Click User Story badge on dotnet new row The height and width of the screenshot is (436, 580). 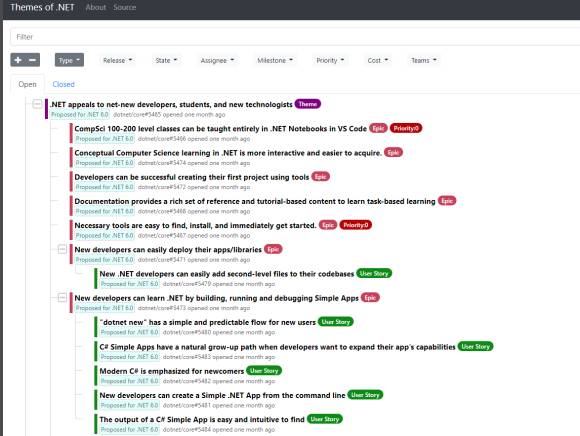click(336, 322)
